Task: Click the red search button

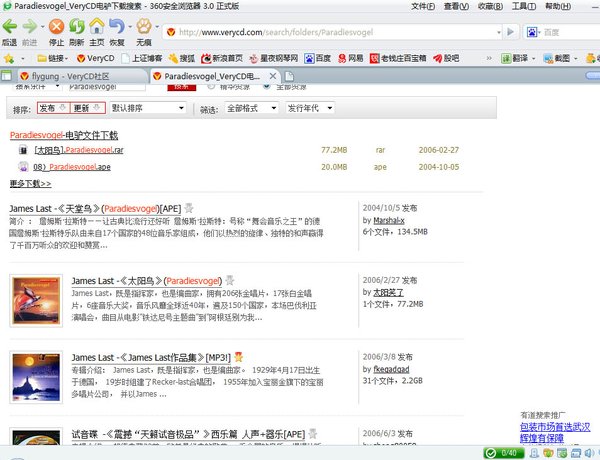Action: pyautogui.click(x=181, y=87)
